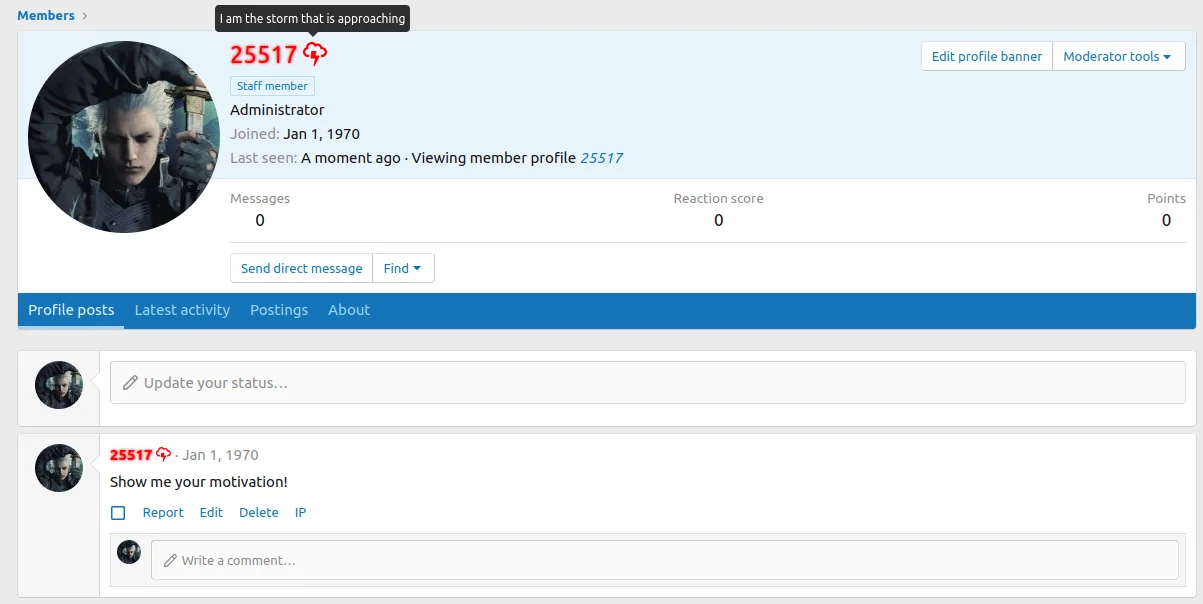Click the Members breadcrumb link
Screen dimensions: 1203x604
pyautogui.click(x=46, y=15)
